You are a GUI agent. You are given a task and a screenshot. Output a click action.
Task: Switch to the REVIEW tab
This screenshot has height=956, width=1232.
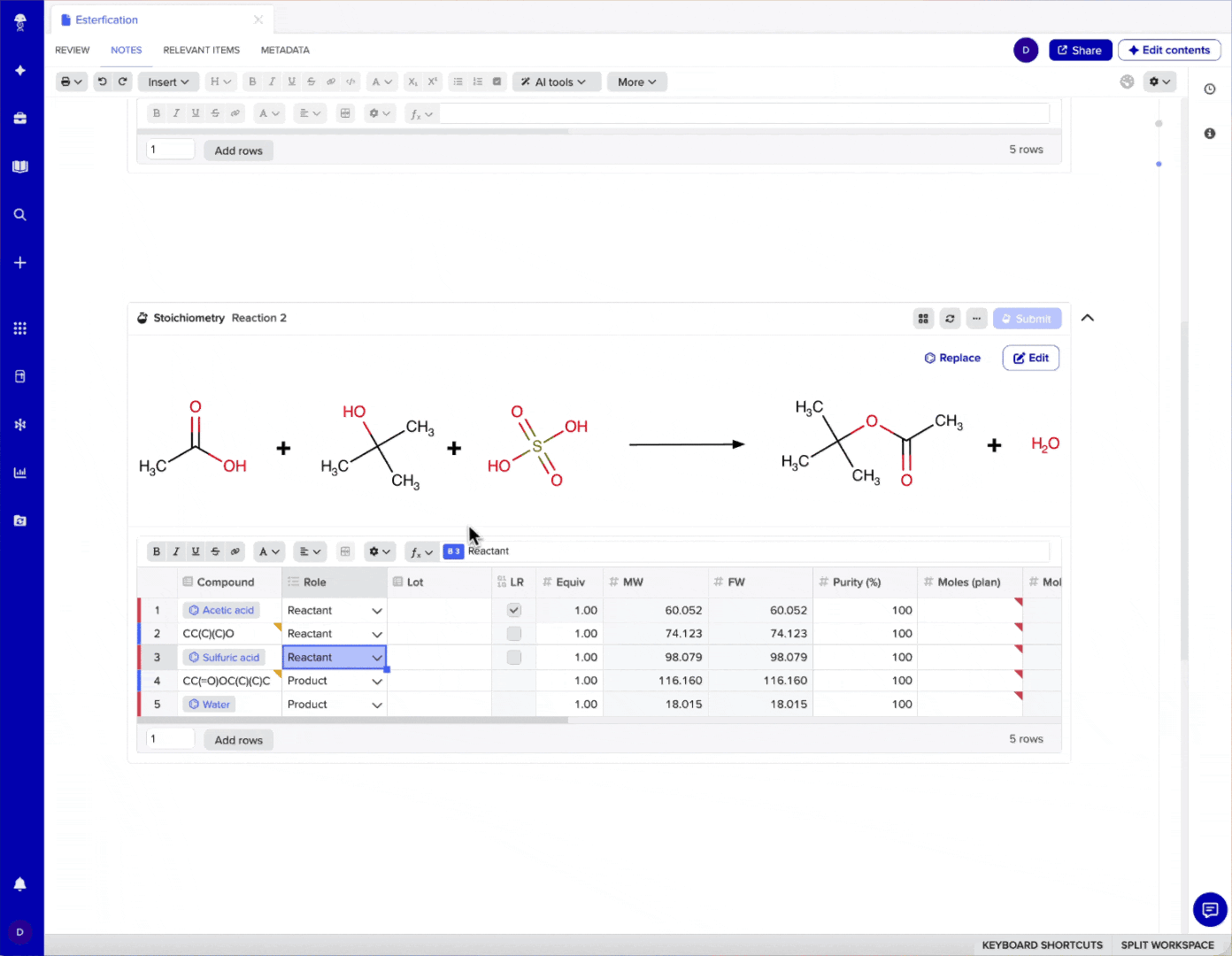pyautogui.click(x=73, y=50)
